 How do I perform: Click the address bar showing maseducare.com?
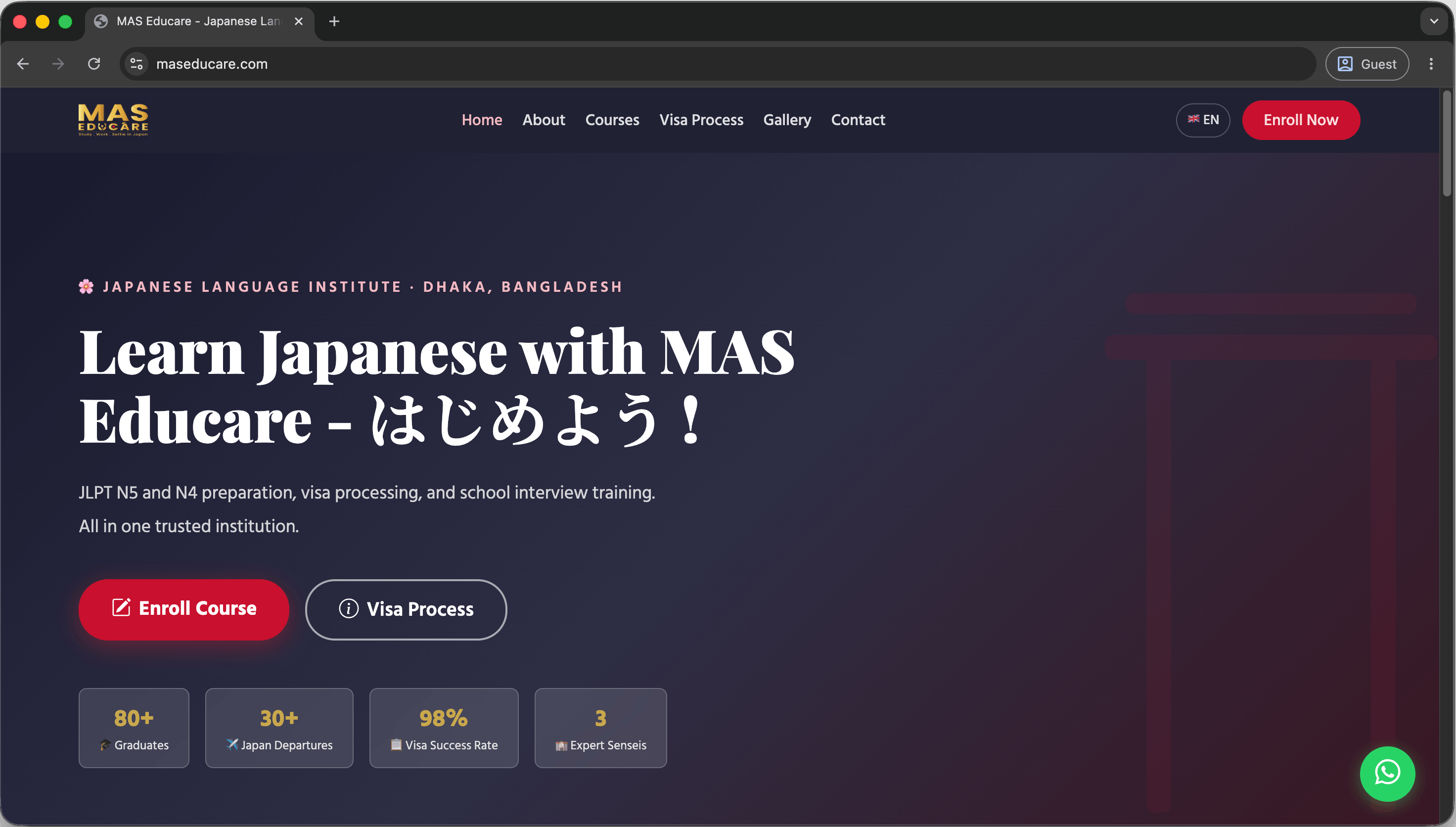point(718,64)
